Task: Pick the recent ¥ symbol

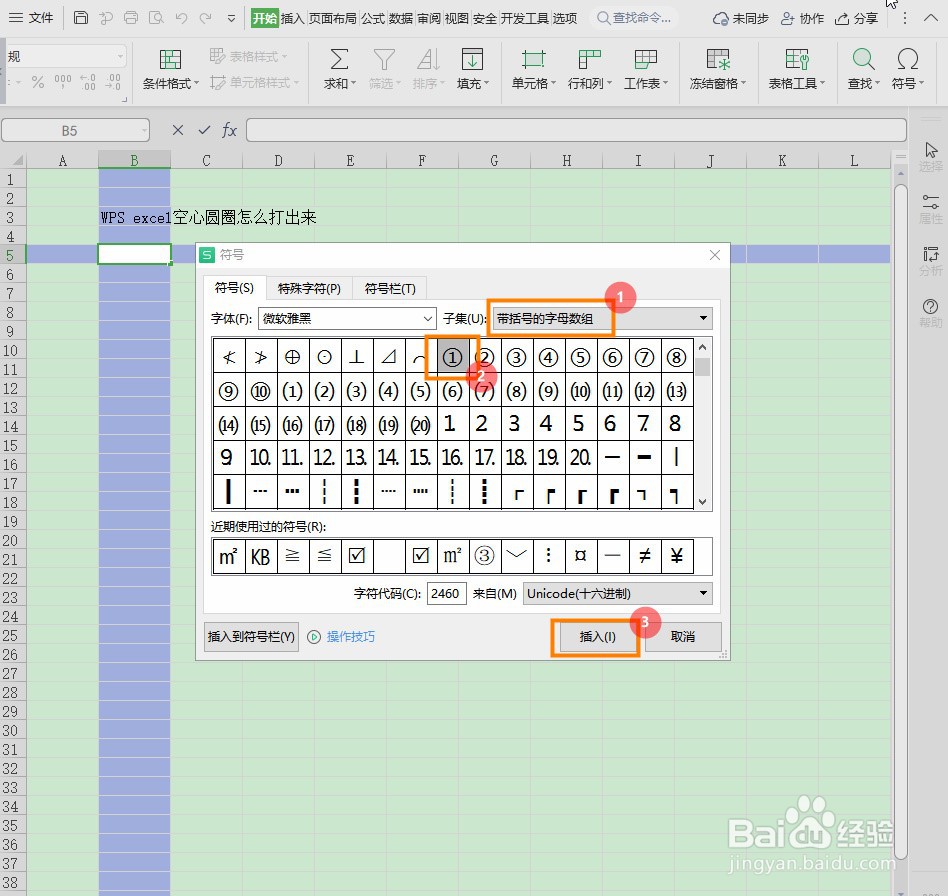Action: 677,556
